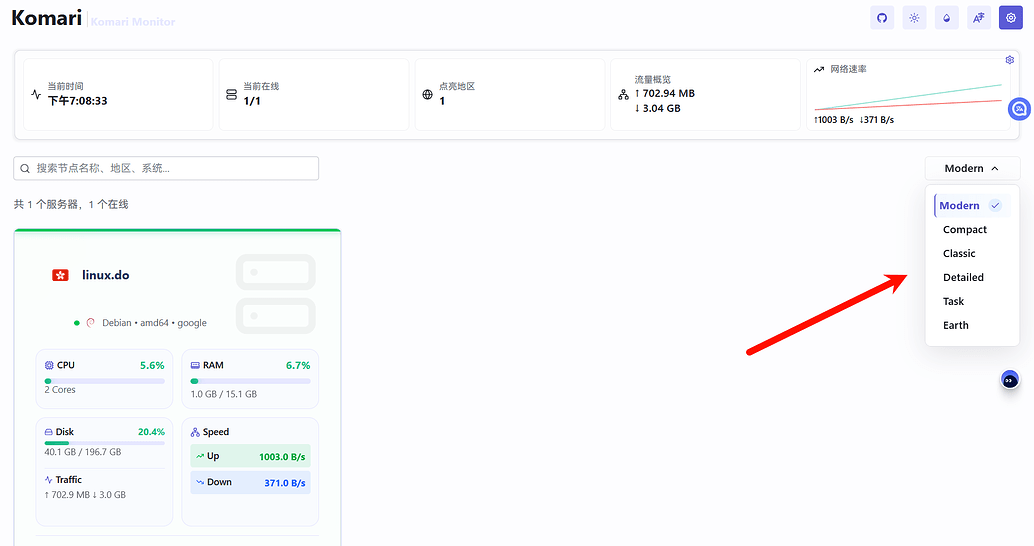Viewport: 1034px width, 546px height.
Task: Click the Komari logo title
Action: point(46,18)
